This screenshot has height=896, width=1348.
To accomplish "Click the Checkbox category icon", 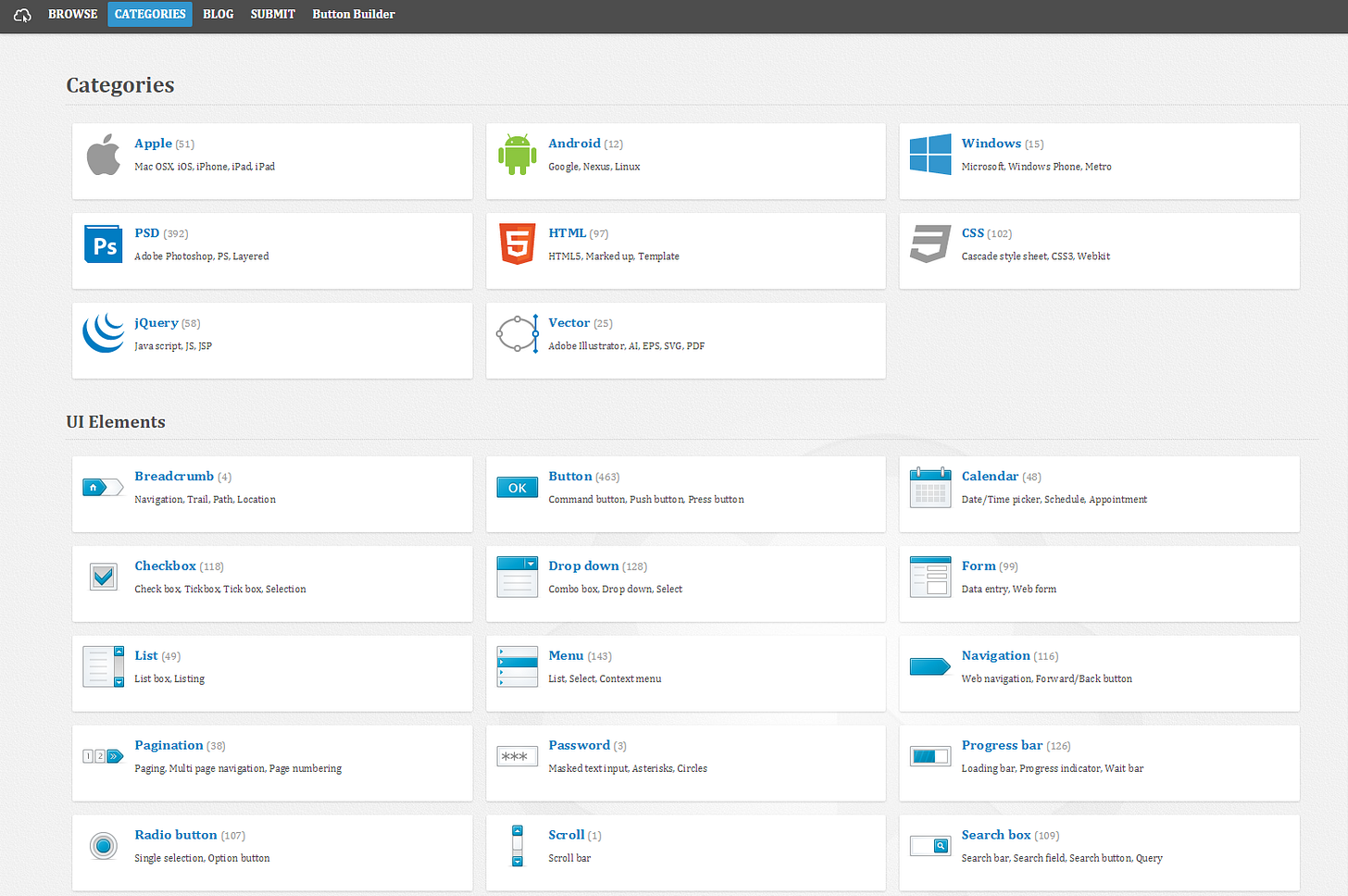I will pos(103,576).
